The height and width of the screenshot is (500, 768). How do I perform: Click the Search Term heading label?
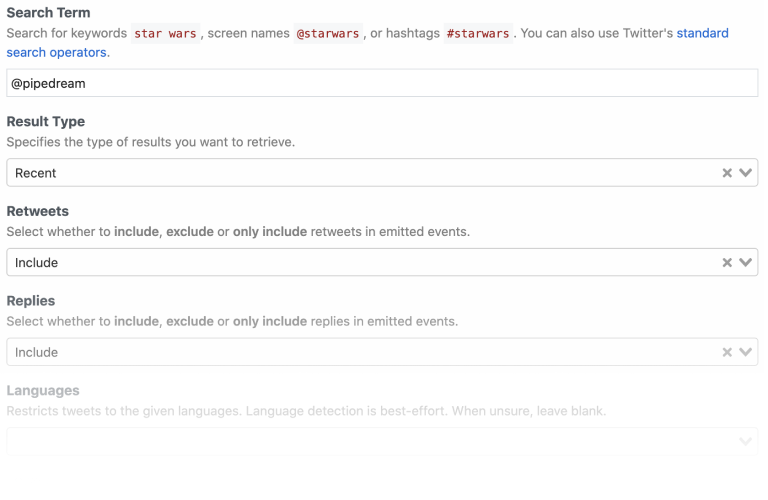(x=48, y=13)
